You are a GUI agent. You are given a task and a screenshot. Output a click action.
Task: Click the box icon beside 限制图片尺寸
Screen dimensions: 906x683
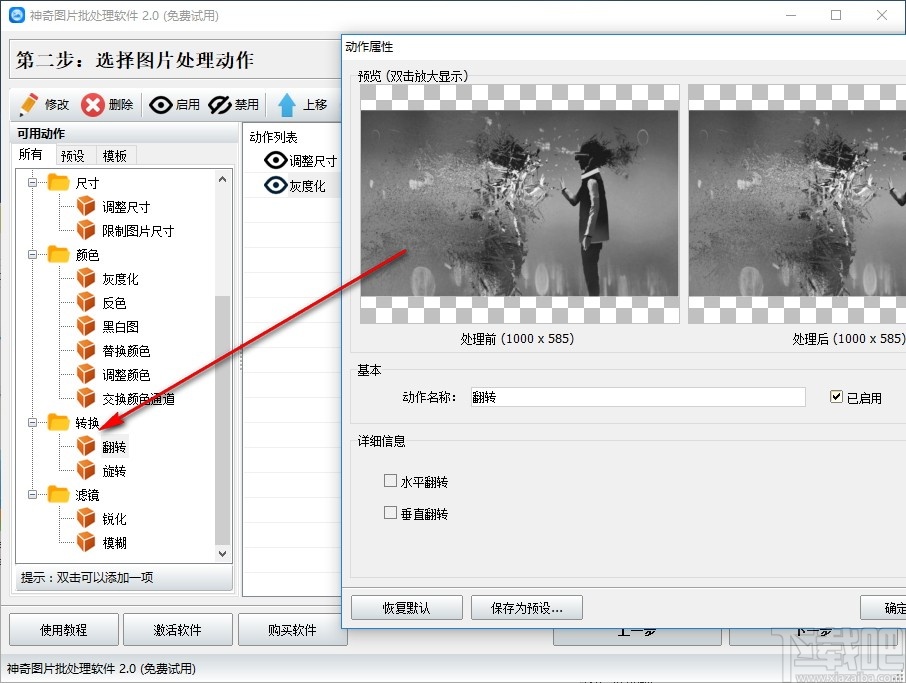point(86,230)
